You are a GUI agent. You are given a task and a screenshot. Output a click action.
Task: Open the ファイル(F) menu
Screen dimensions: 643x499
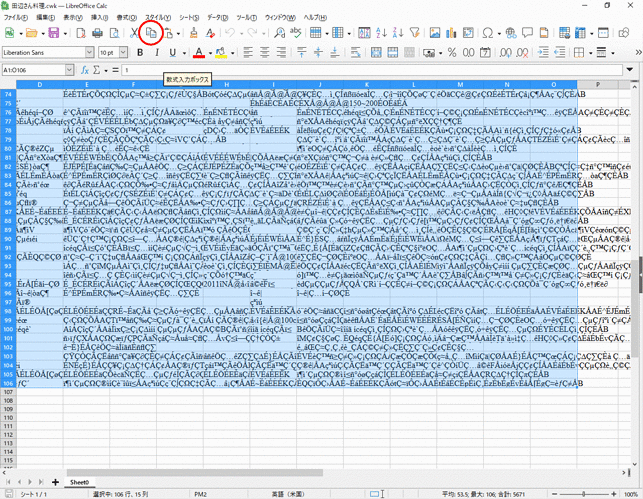16,18
